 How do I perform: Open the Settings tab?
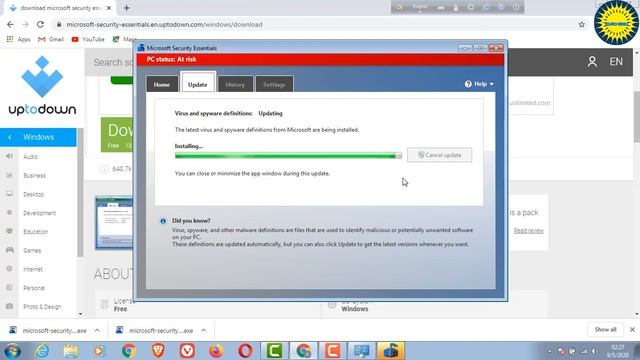pos(274,84)
